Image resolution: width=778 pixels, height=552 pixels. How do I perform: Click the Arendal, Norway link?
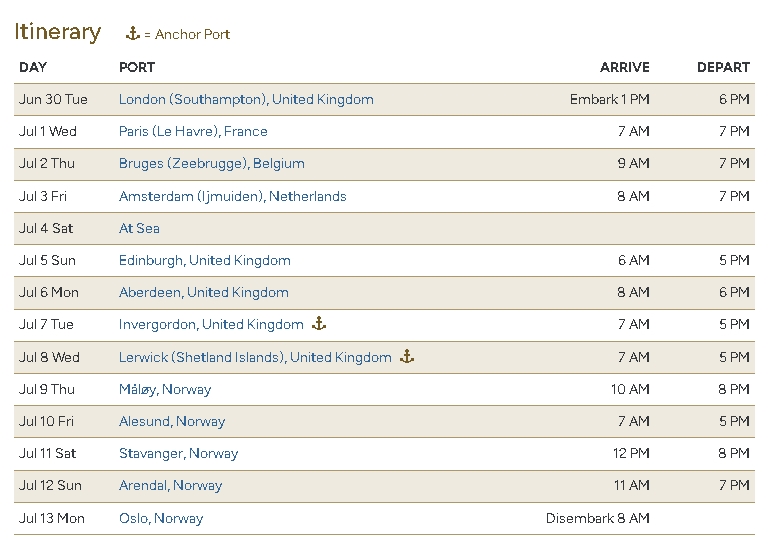coord(170,485)
